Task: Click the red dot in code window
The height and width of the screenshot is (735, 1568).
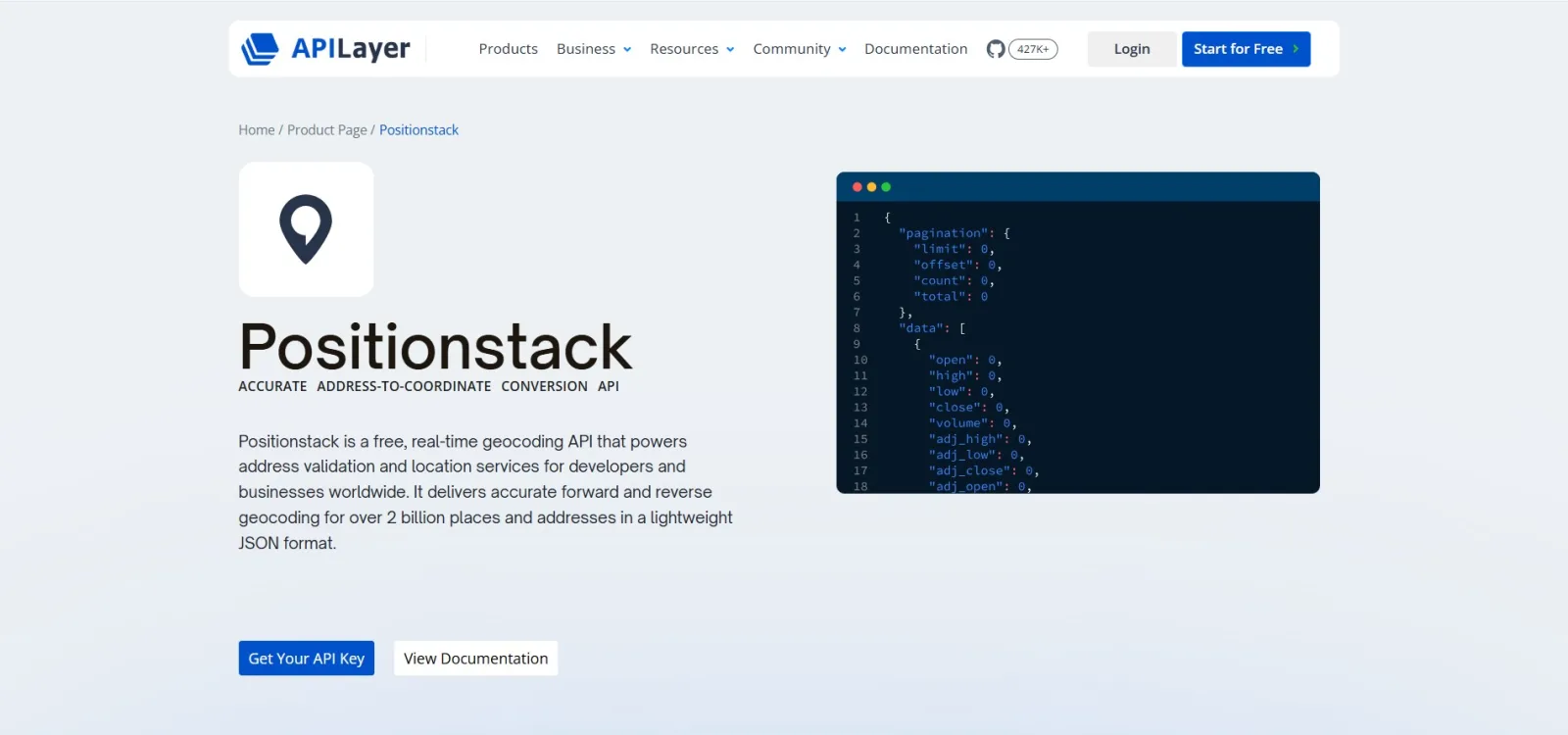Action: (857, 187)
